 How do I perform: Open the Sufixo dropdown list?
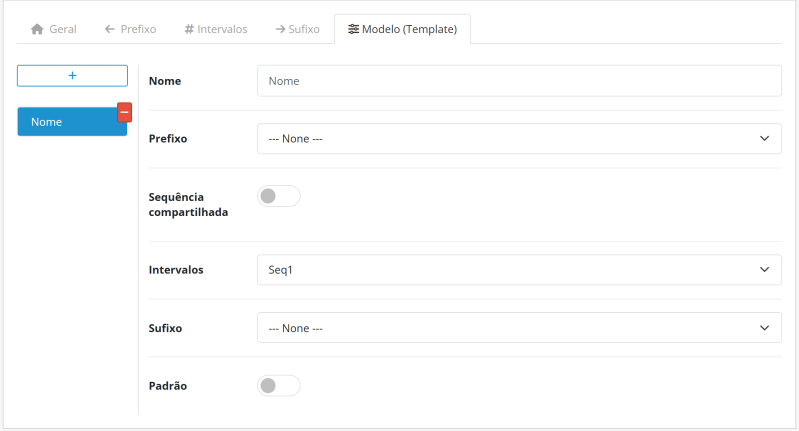(519, 328)
